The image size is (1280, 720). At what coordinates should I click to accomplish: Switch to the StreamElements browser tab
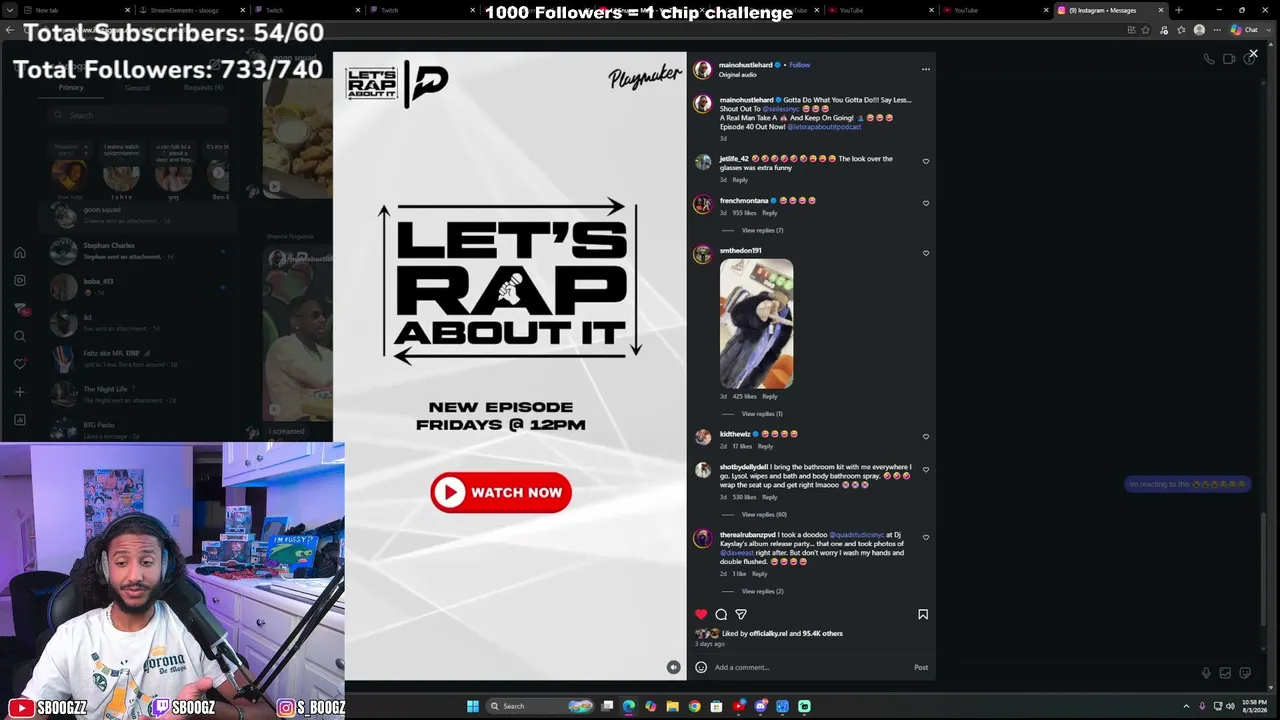190,10
